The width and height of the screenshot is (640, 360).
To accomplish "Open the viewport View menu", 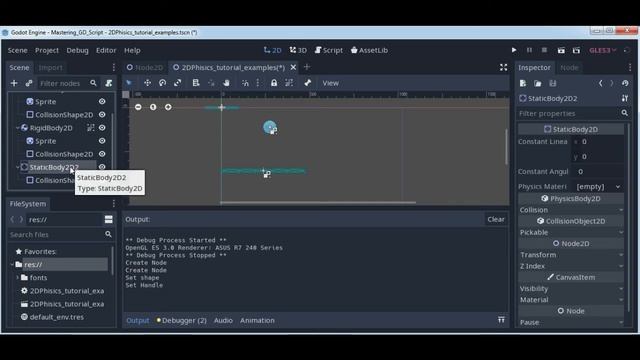I will [331, 83].
